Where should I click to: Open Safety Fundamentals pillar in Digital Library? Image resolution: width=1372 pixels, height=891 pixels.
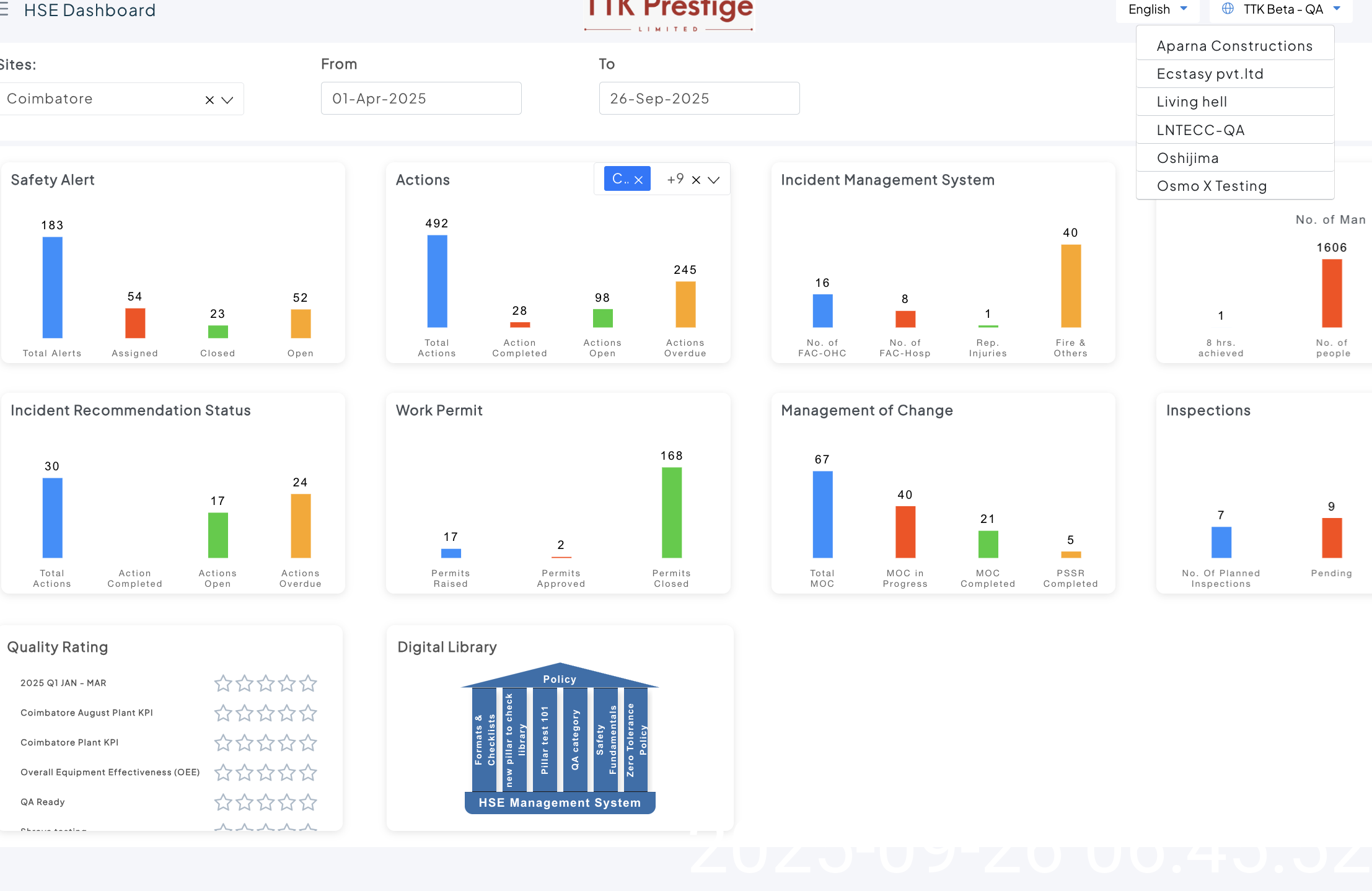606,740
